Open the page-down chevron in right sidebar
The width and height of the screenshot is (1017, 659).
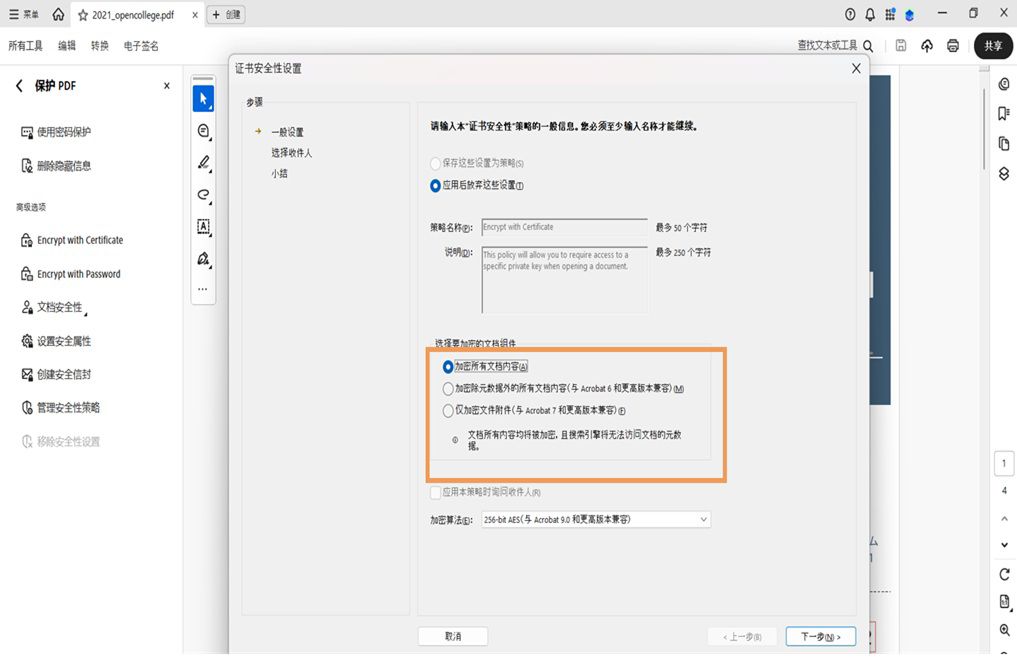[x=1003, y=544]
